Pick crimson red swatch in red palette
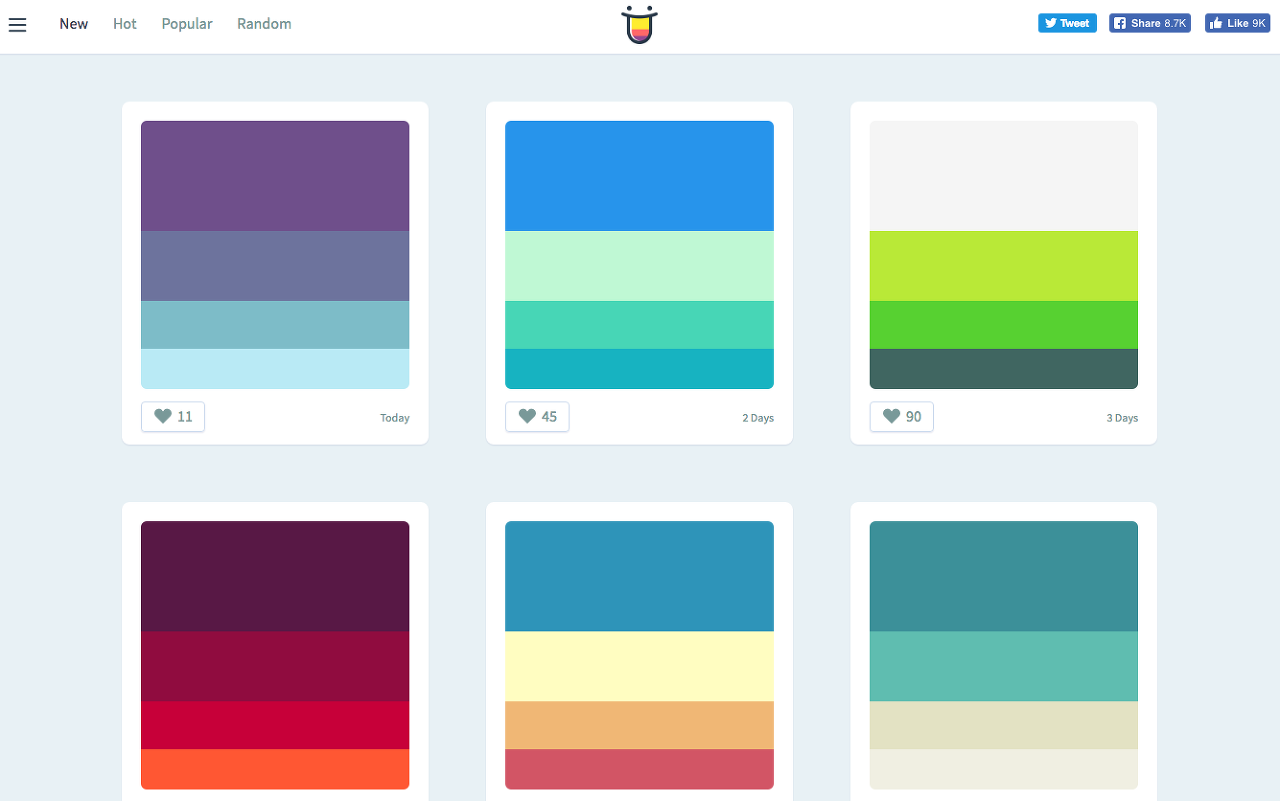 tap(275, 725)
